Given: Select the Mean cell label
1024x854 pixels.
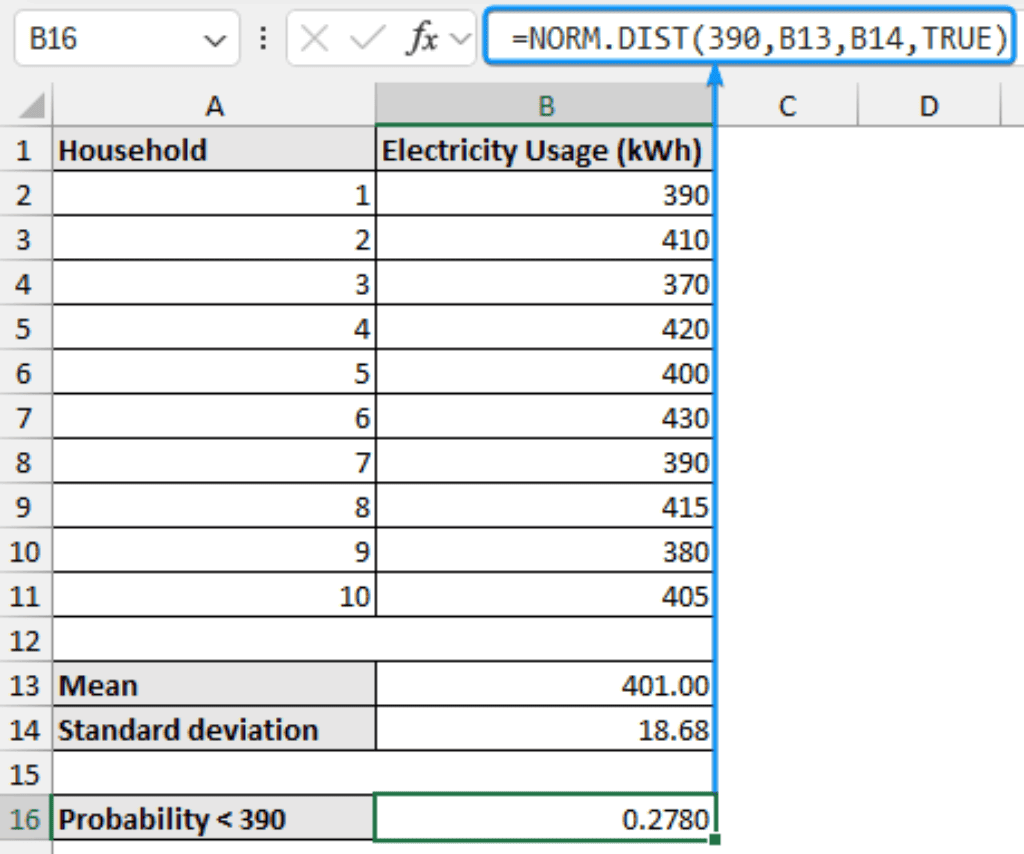Looking at the screenshot, I should 215,685.
